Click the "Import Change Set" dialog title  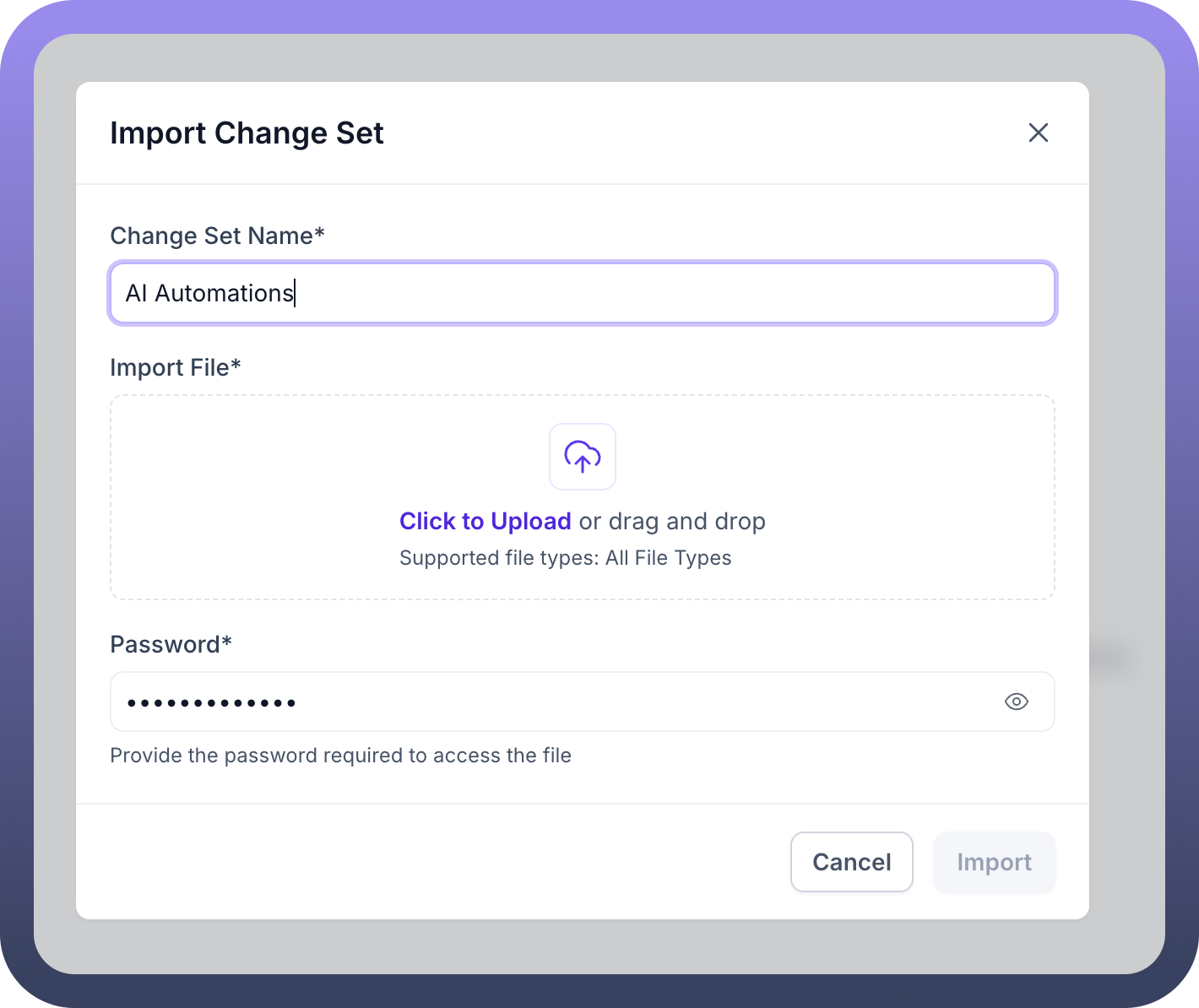(247, 133)
